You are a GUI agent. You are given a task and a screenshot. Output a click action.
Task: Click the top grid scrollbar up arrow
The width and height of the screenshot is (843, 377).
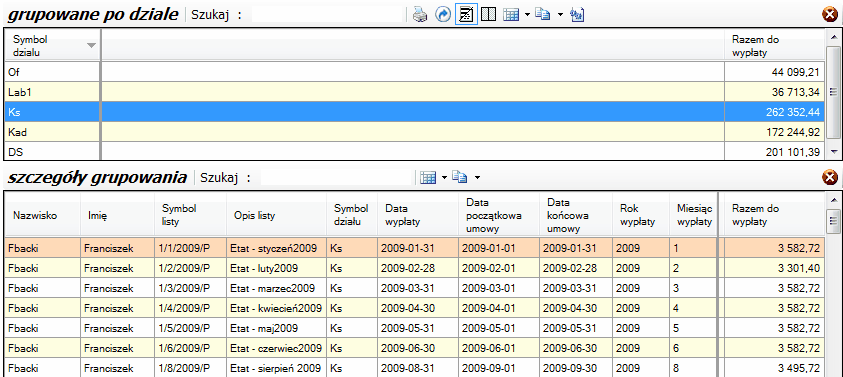click(x=834, y=37)
